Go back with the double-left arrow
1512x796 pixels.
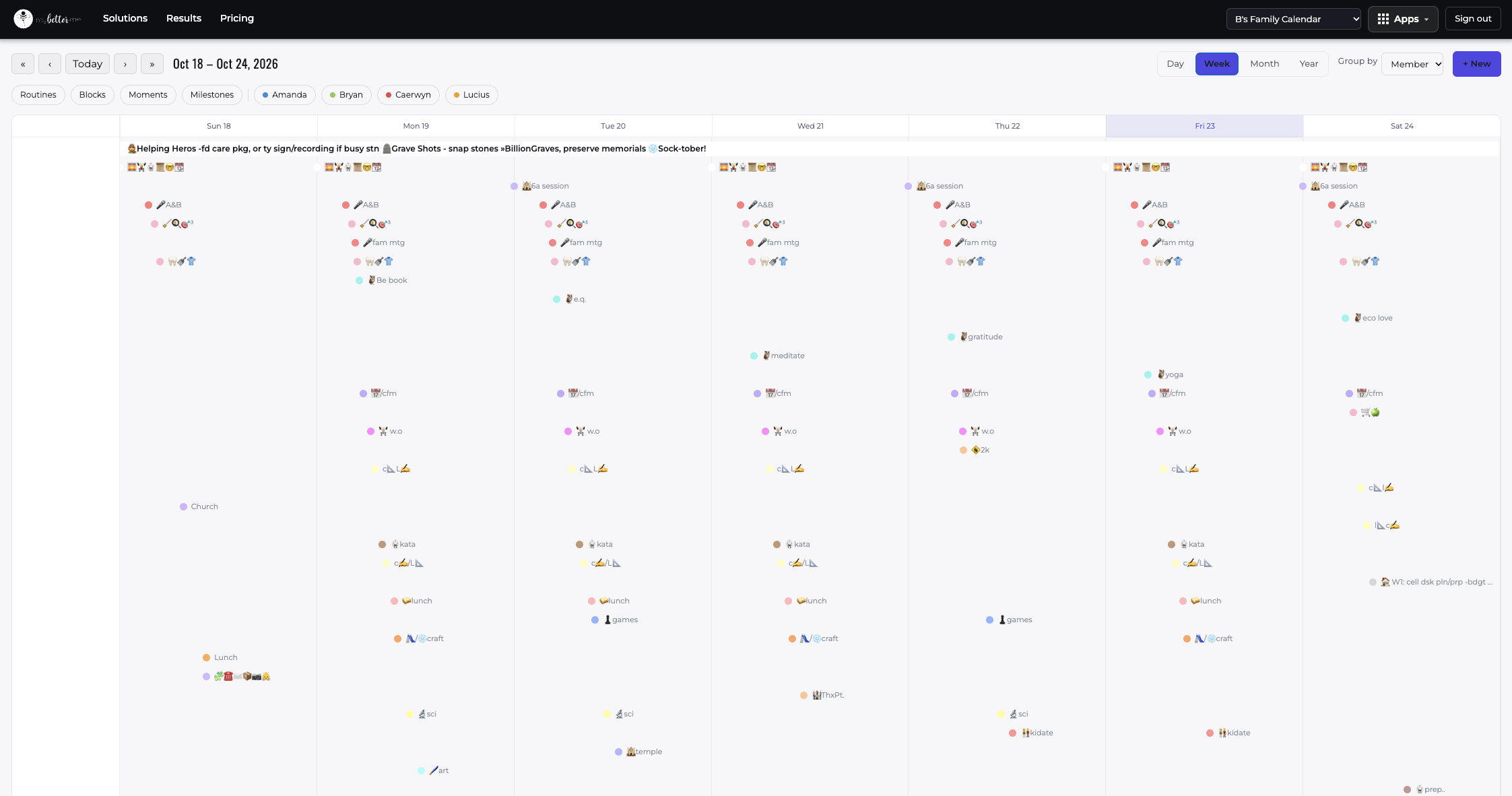tap(23, 64)
